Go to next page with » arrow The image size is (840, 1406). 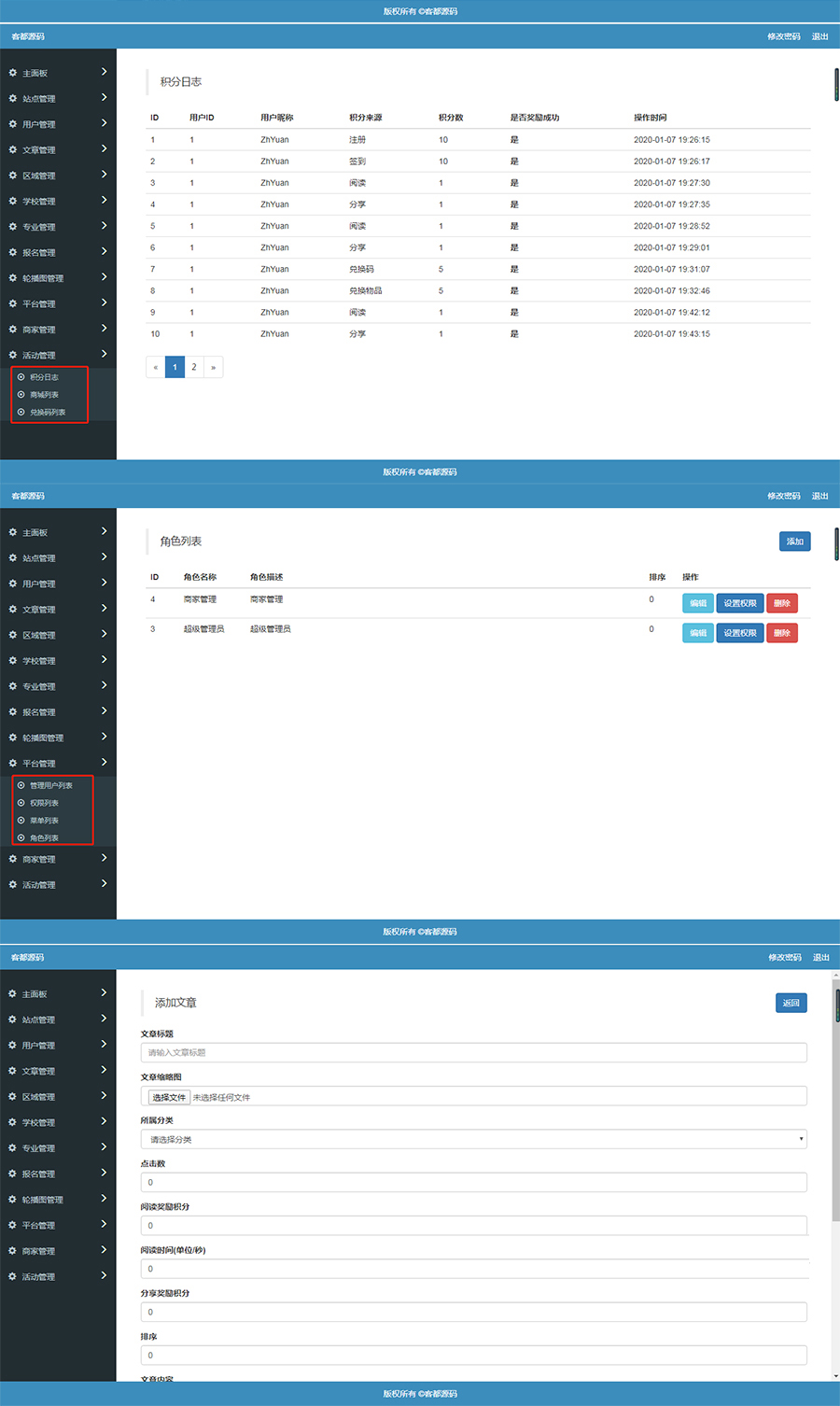pos(213,367)
